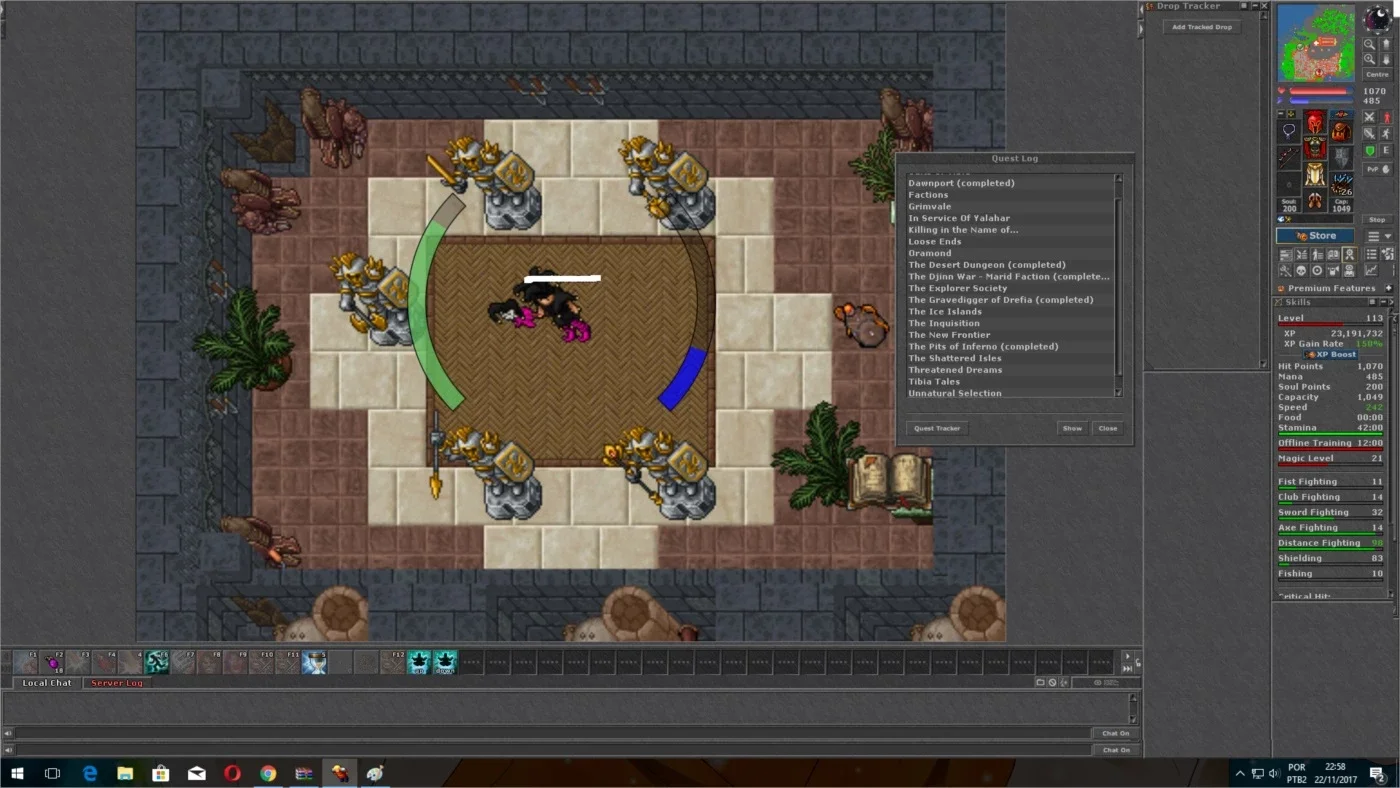The width and height of the screenshot is (1400, 788).
Task: Show hidden system tray icons
Action: tap(1241, 773)
